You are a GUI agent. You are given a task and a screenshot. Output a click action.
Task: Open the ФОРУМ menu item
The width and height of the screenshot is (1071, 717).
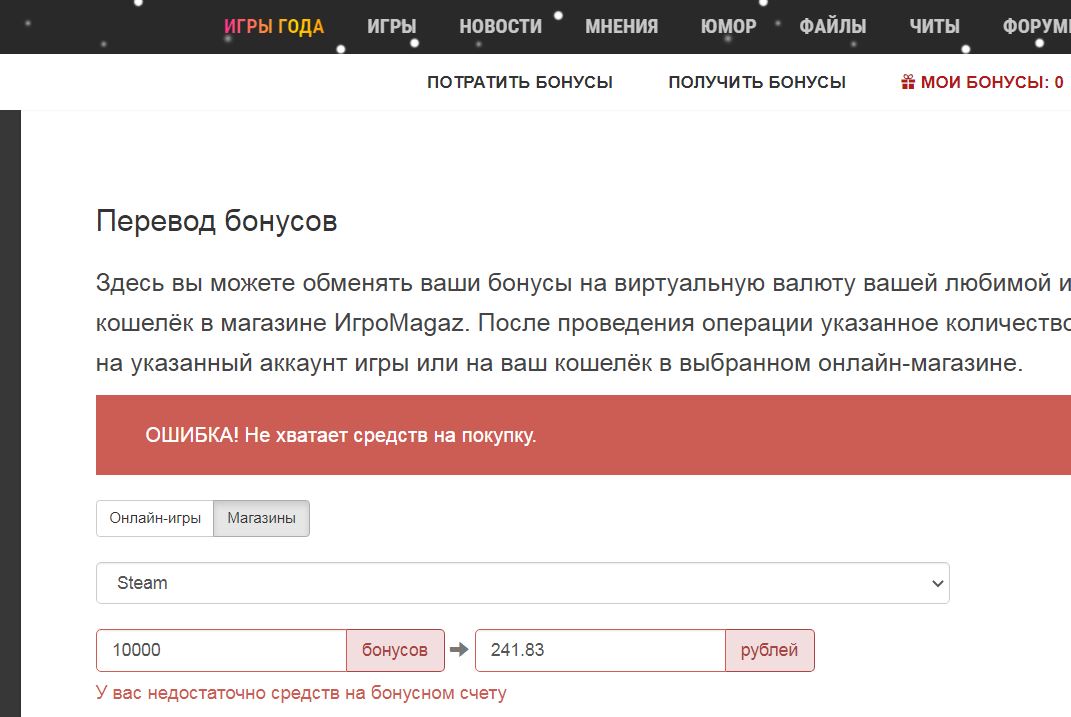(1036, 27)
